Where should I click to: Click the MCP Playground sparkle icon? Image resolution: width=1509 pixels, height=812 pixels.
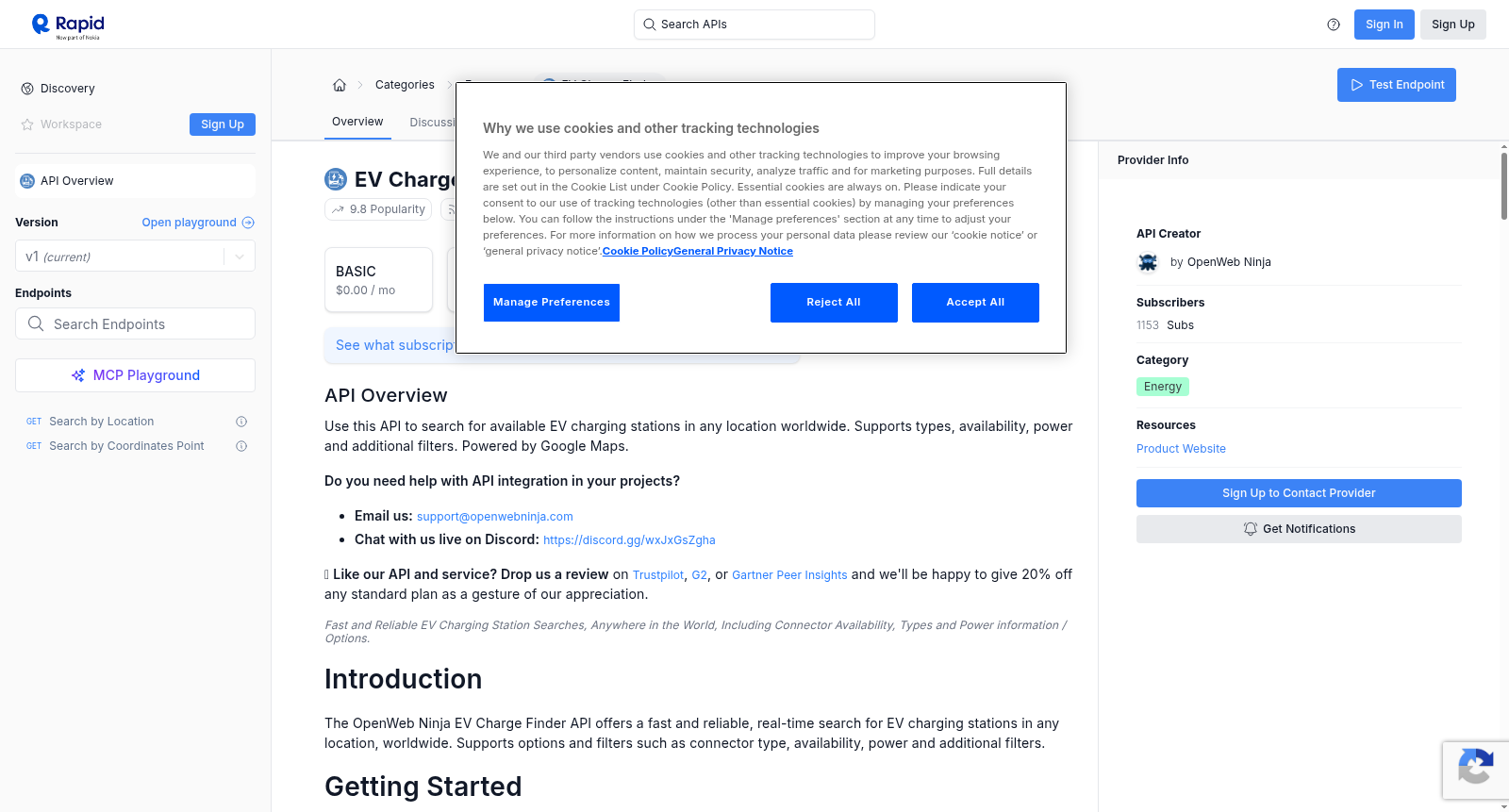78,375
